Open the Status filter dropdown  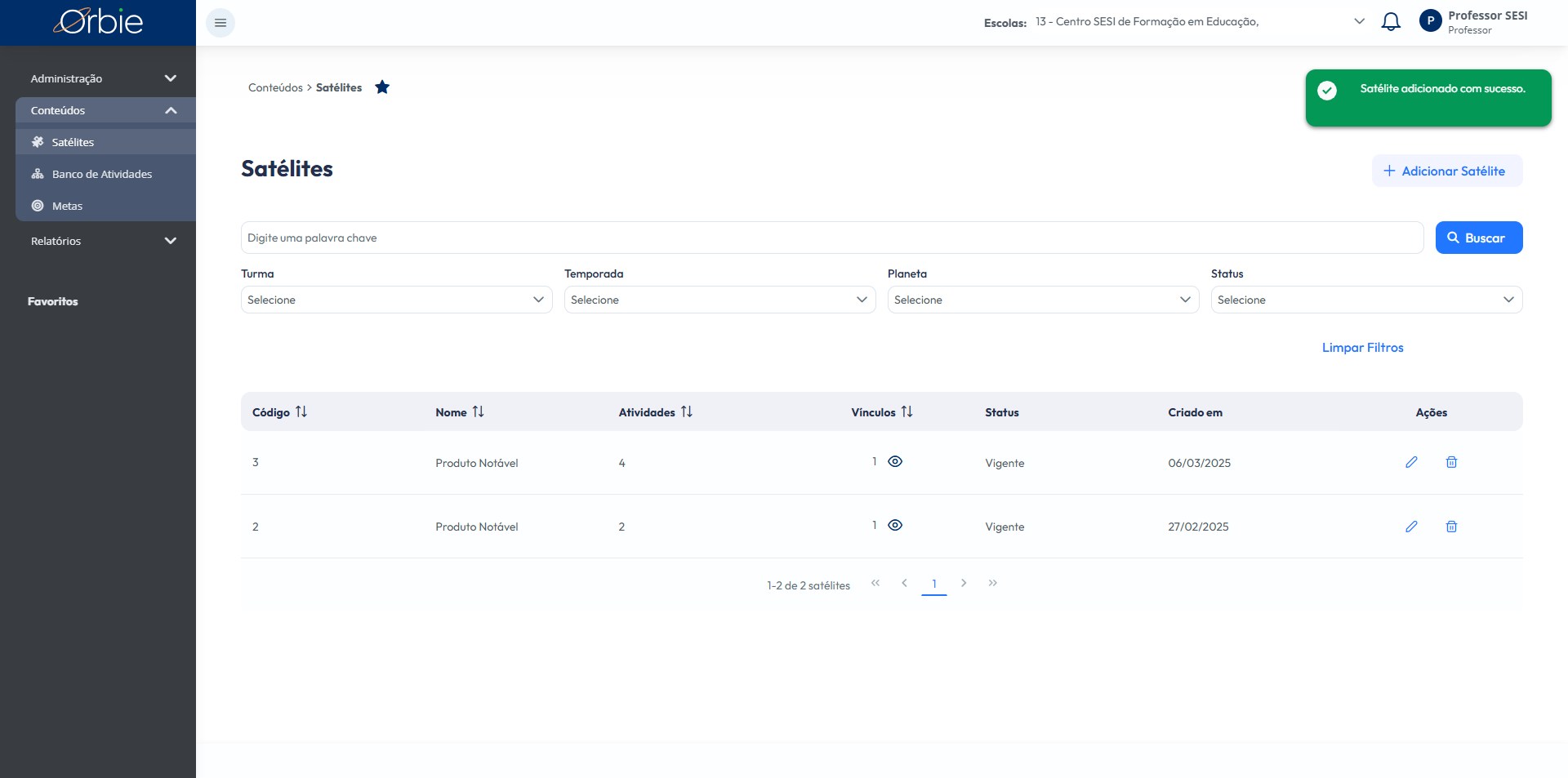click(1367, 300)
